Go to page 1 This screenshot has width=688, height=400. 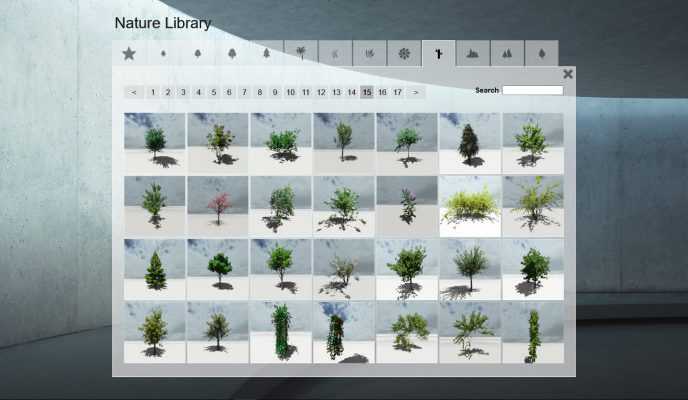(x=153, y=92)
